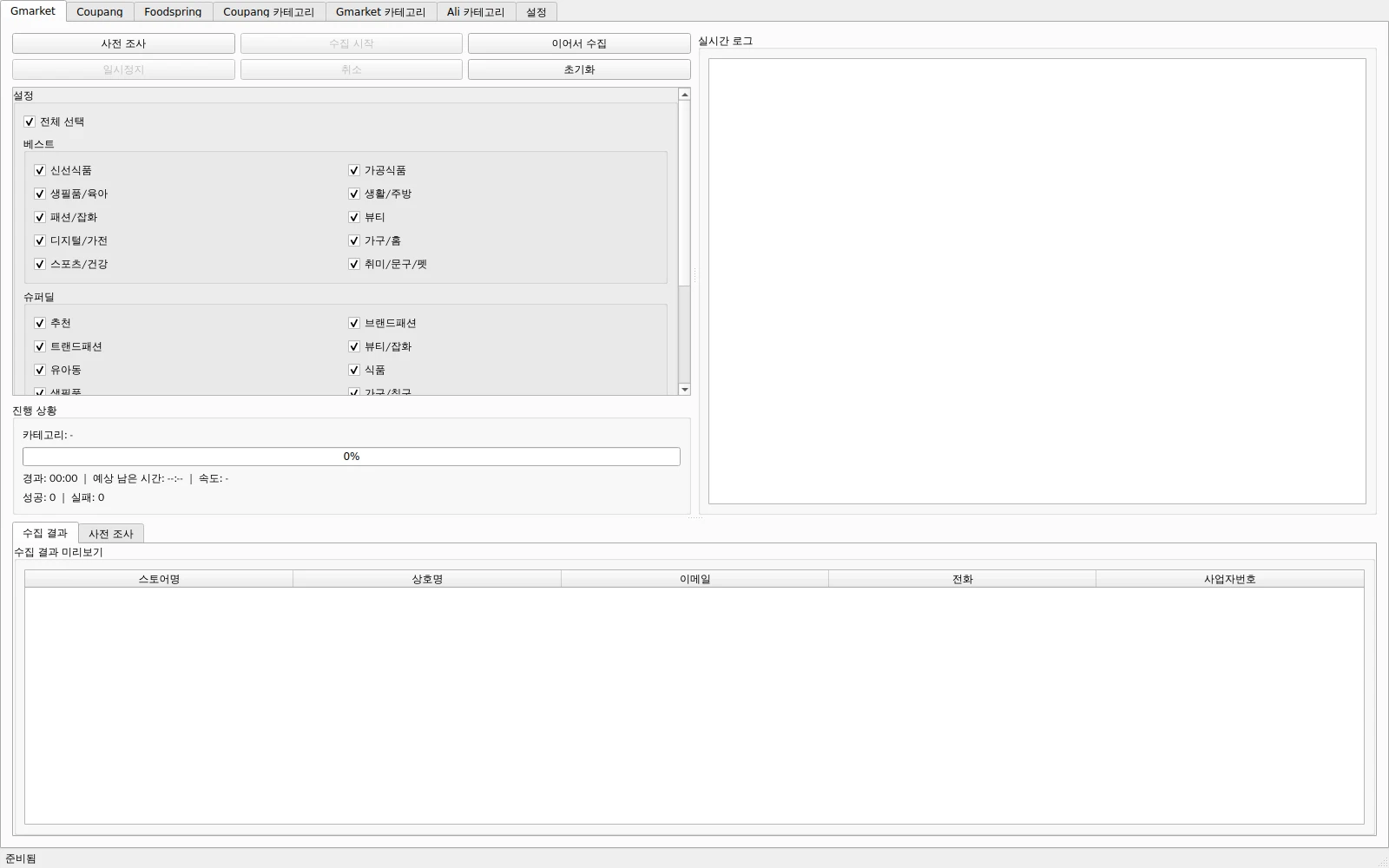Open the Foodspring tab
1389x868 pixels.
tap(173, 12)
